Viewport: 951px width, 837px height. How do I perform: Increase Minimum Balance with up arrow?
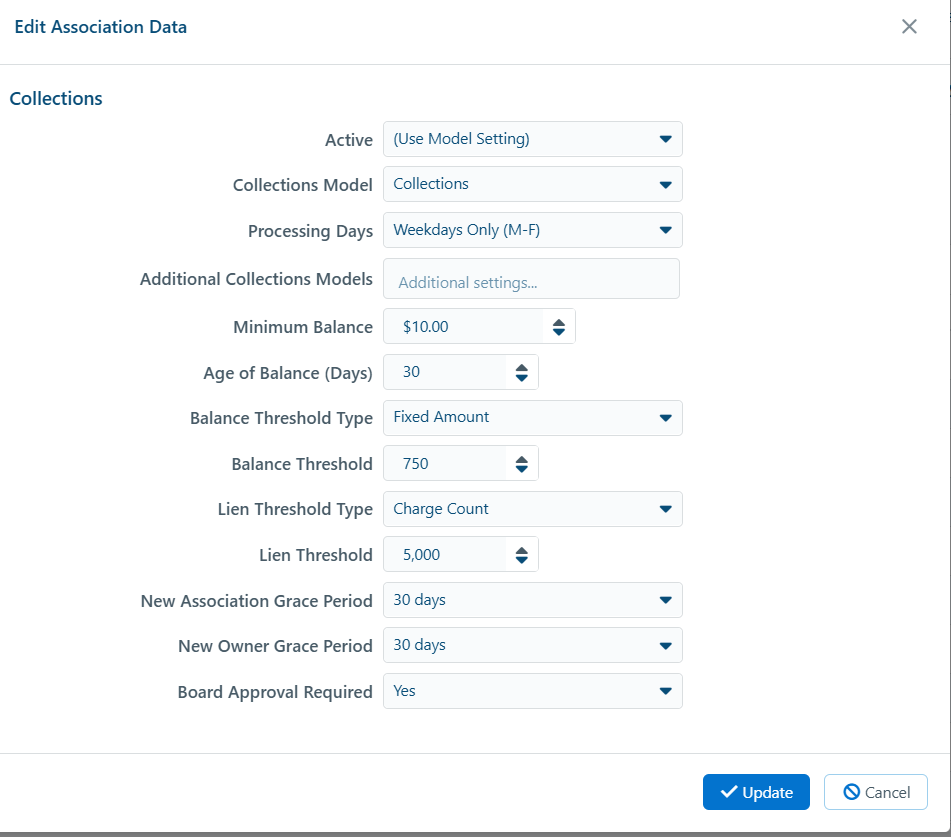tap(559, 323)
